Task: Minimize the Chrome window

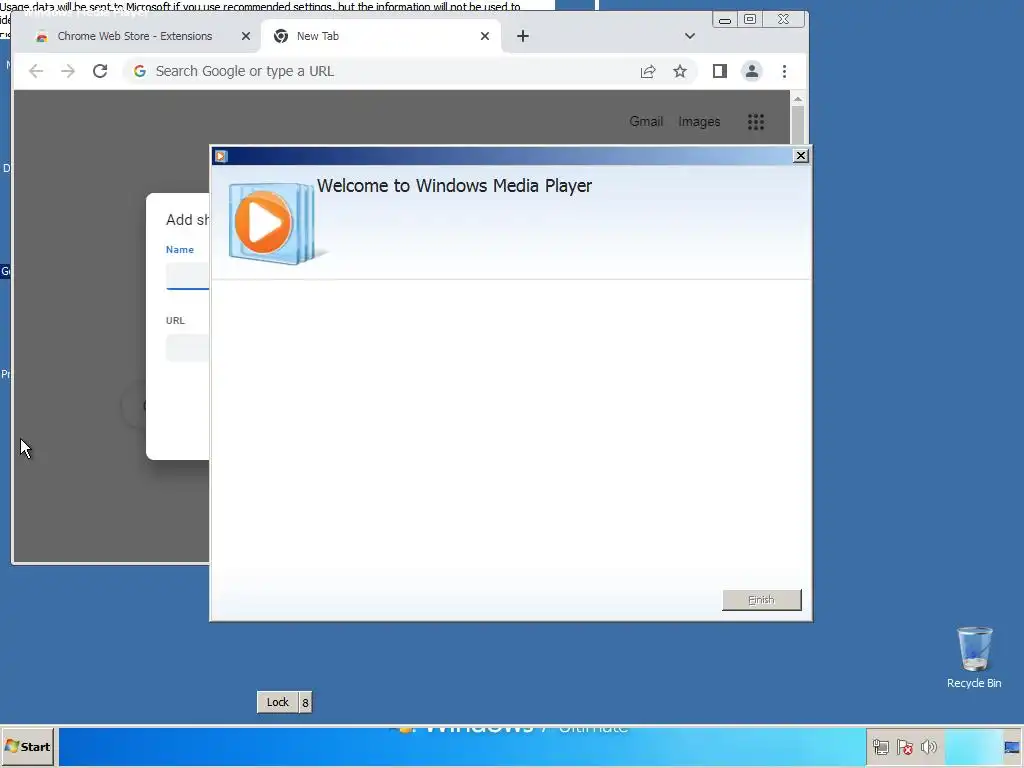Action: 724,20
